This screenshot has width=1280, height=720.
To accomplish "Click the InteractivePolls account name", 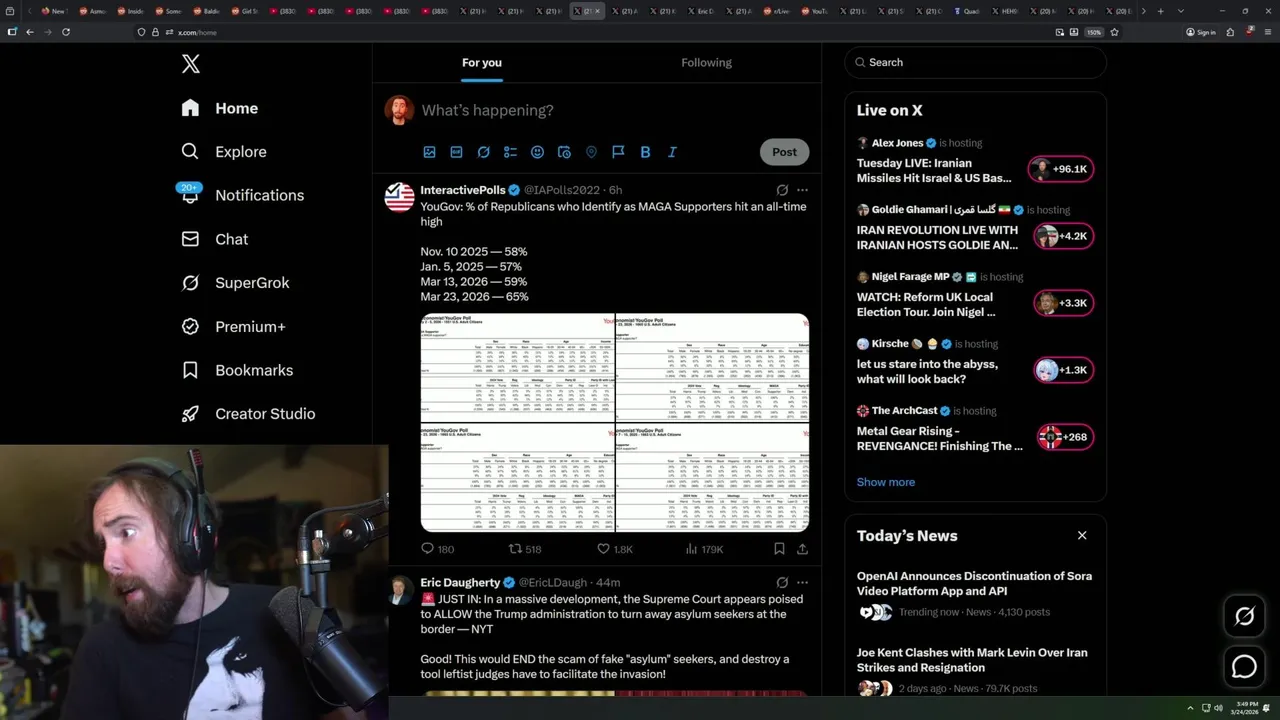I will (x=463, y=190).
